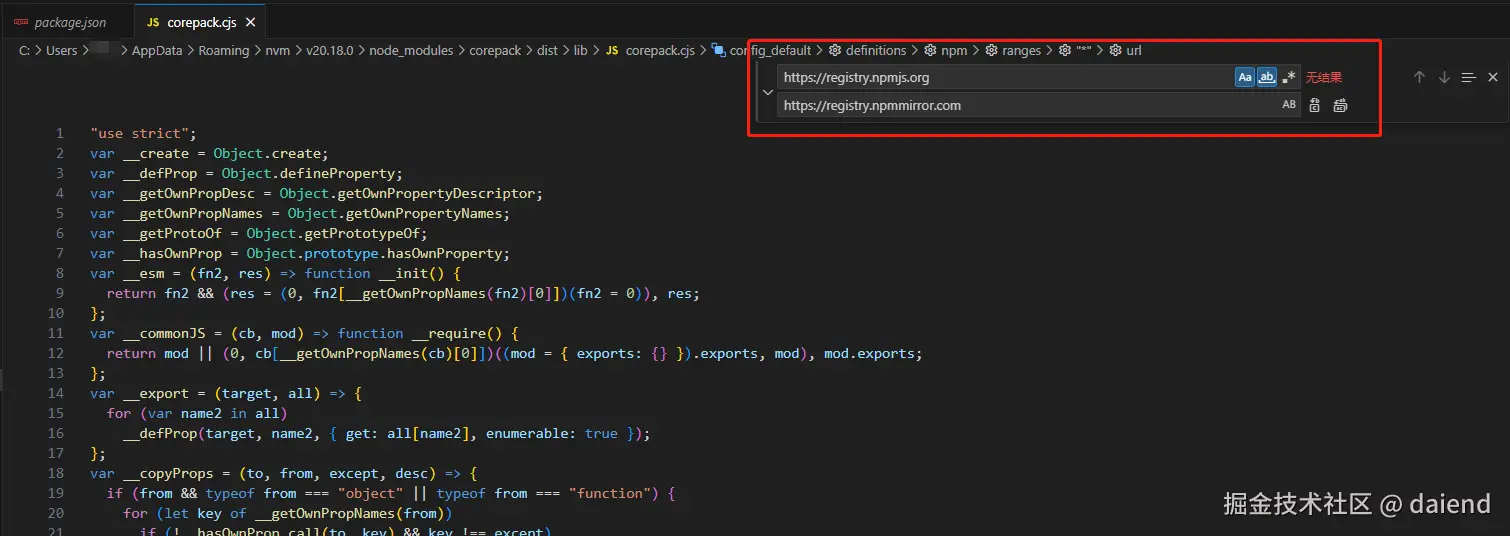This screenshot has width=1510, height=536.
Task: Open node_modules breadcrumb segment
Action: (411, 50)
